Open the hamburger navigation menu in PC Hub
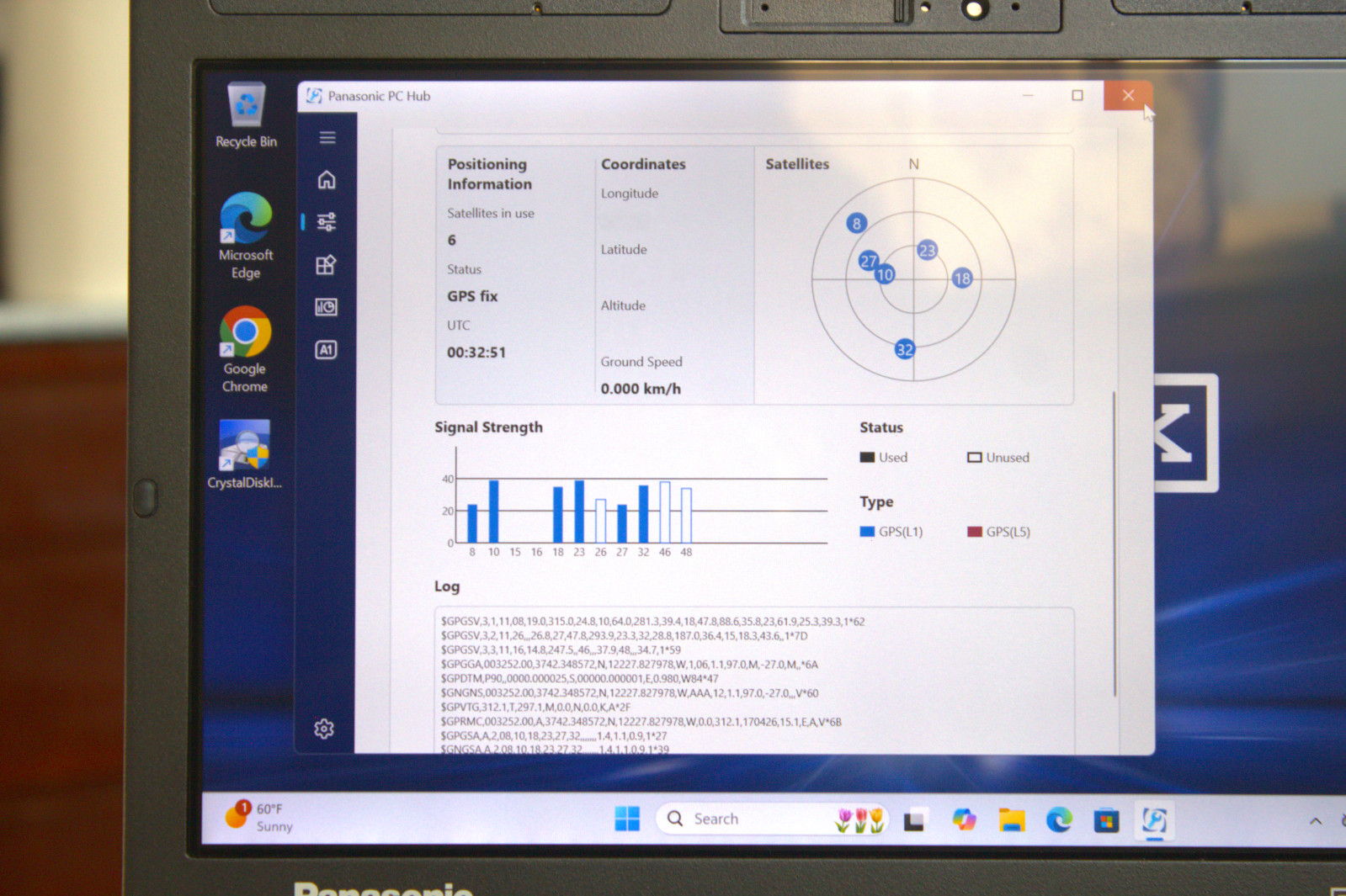The width and height of the screenshot is (1346, 896). pos(327,137)
